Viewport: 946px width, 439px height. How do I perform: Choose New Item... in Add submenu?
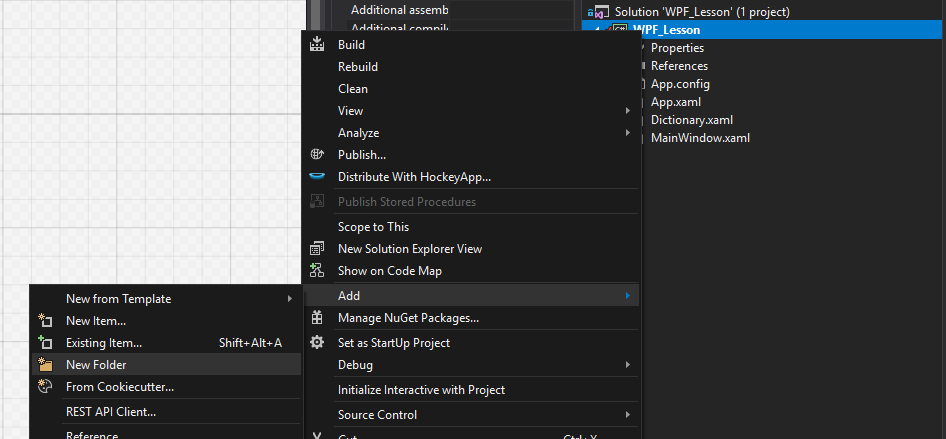coord(165,321)
